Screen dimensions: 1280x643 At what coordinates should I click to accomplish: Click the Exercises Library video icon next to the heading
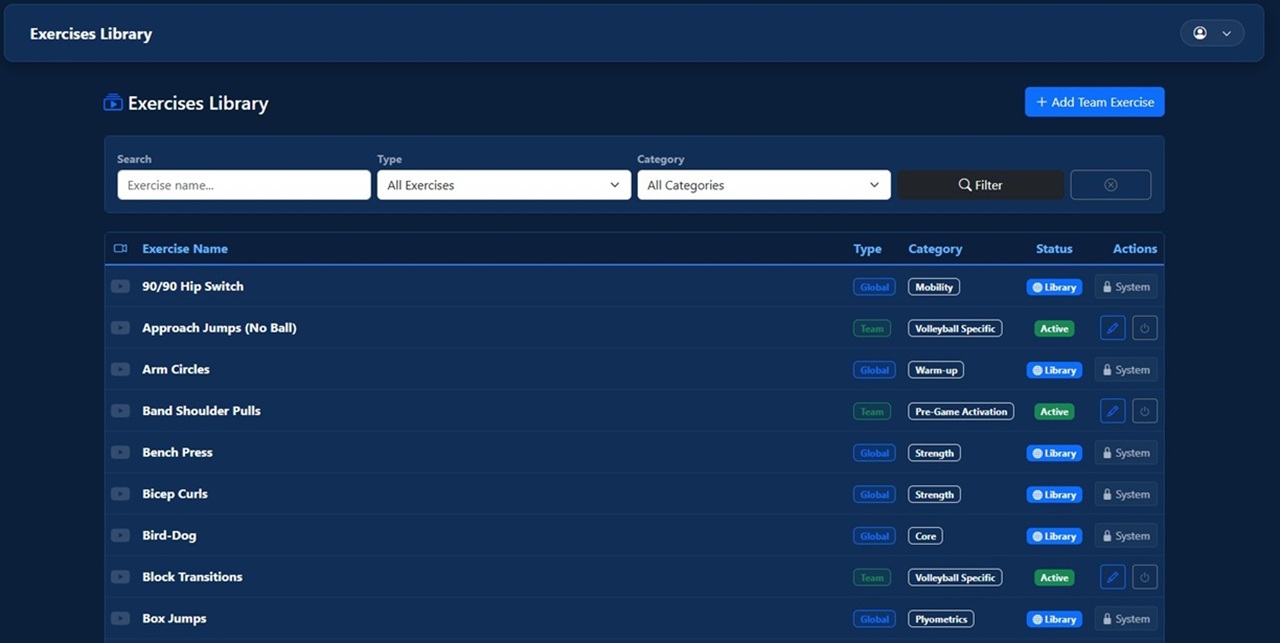pyautogui.click(x=112, y=102)
